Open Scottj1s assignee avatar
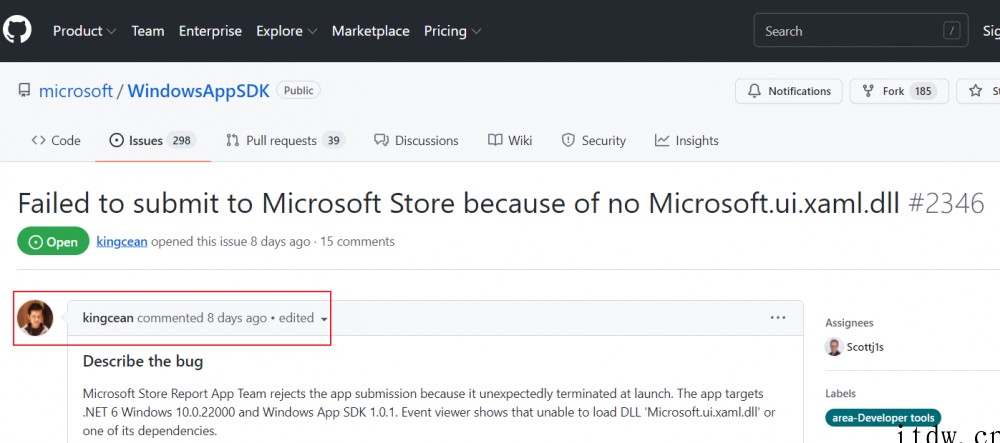This screenshot has height=443, width=1000. pyautogui.click(x=834, y=347)
